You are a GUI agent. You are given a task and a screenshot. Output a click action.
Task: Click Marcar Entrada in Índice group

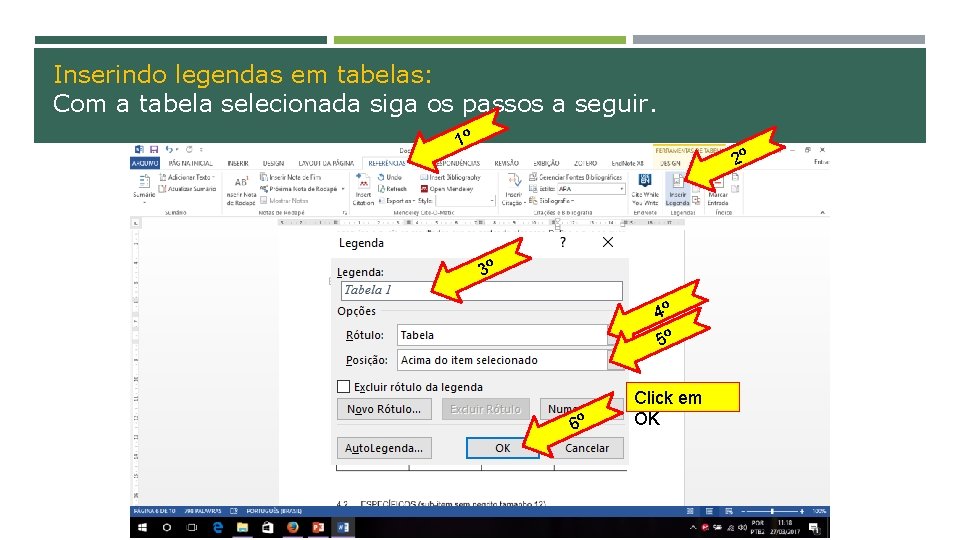[718, 190]
